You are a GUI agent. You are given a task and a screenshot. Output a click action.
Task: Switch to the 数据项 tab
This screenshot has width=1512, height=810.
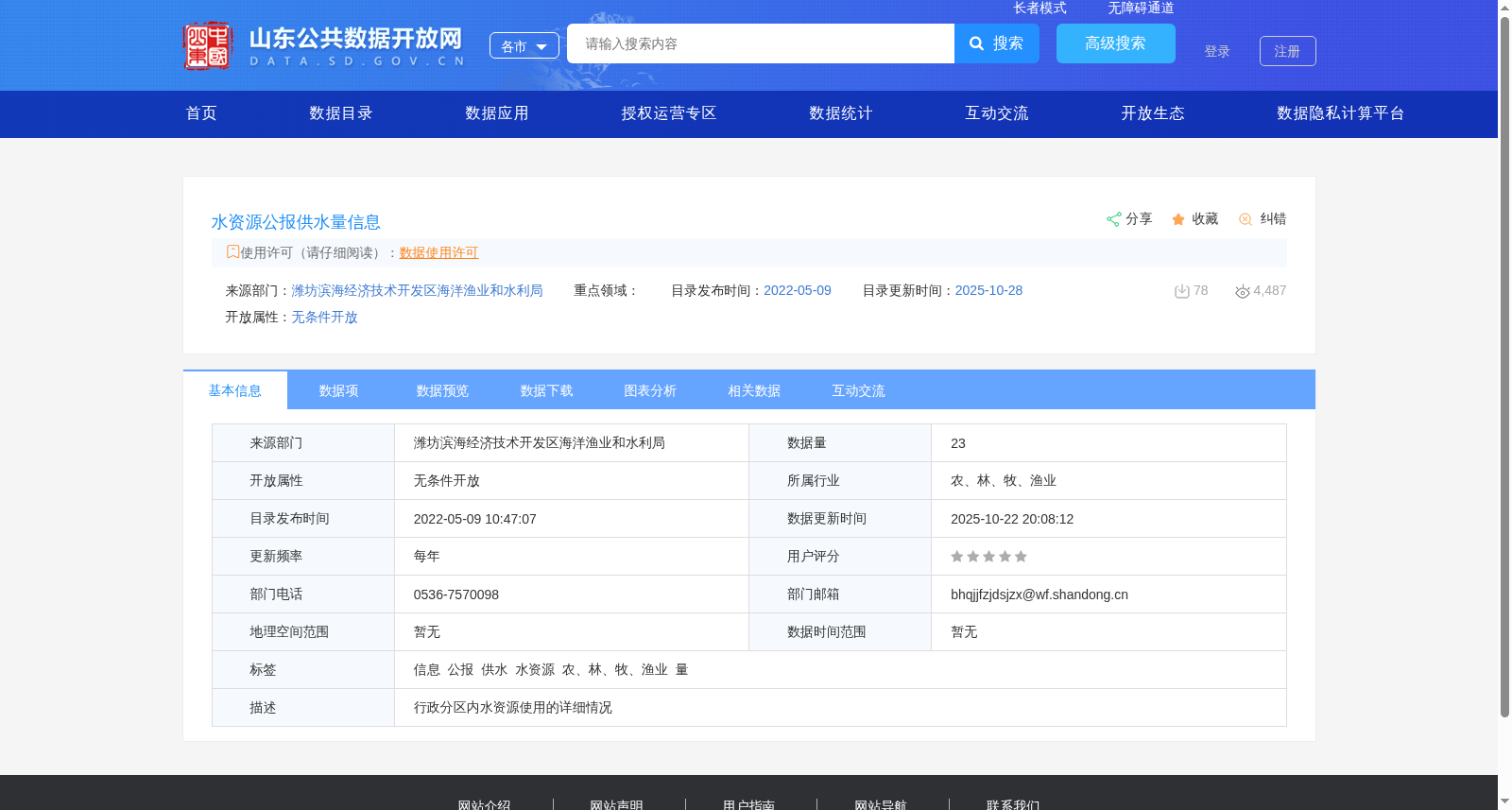[339, 390]
